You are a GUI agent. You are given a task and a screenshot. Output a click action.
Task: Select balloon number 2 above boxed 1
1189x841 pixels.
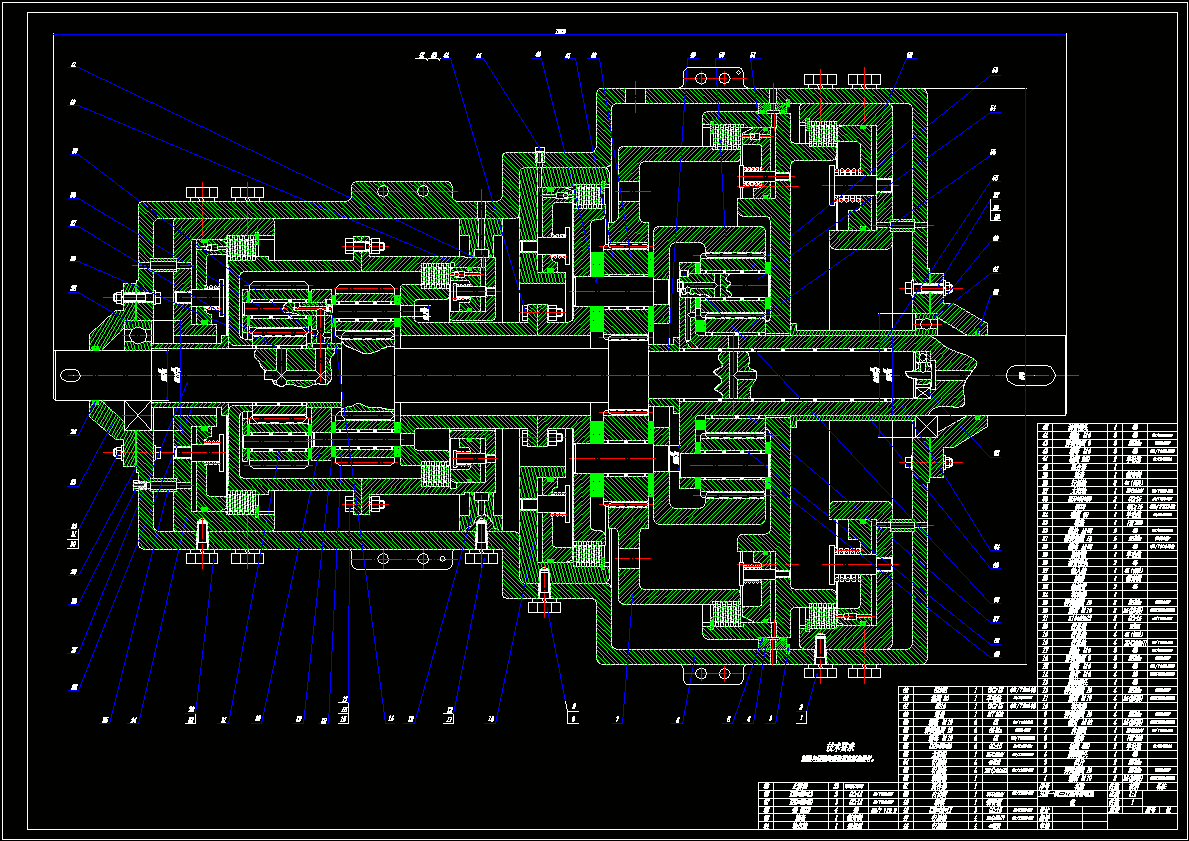click(x=801, y=706)
